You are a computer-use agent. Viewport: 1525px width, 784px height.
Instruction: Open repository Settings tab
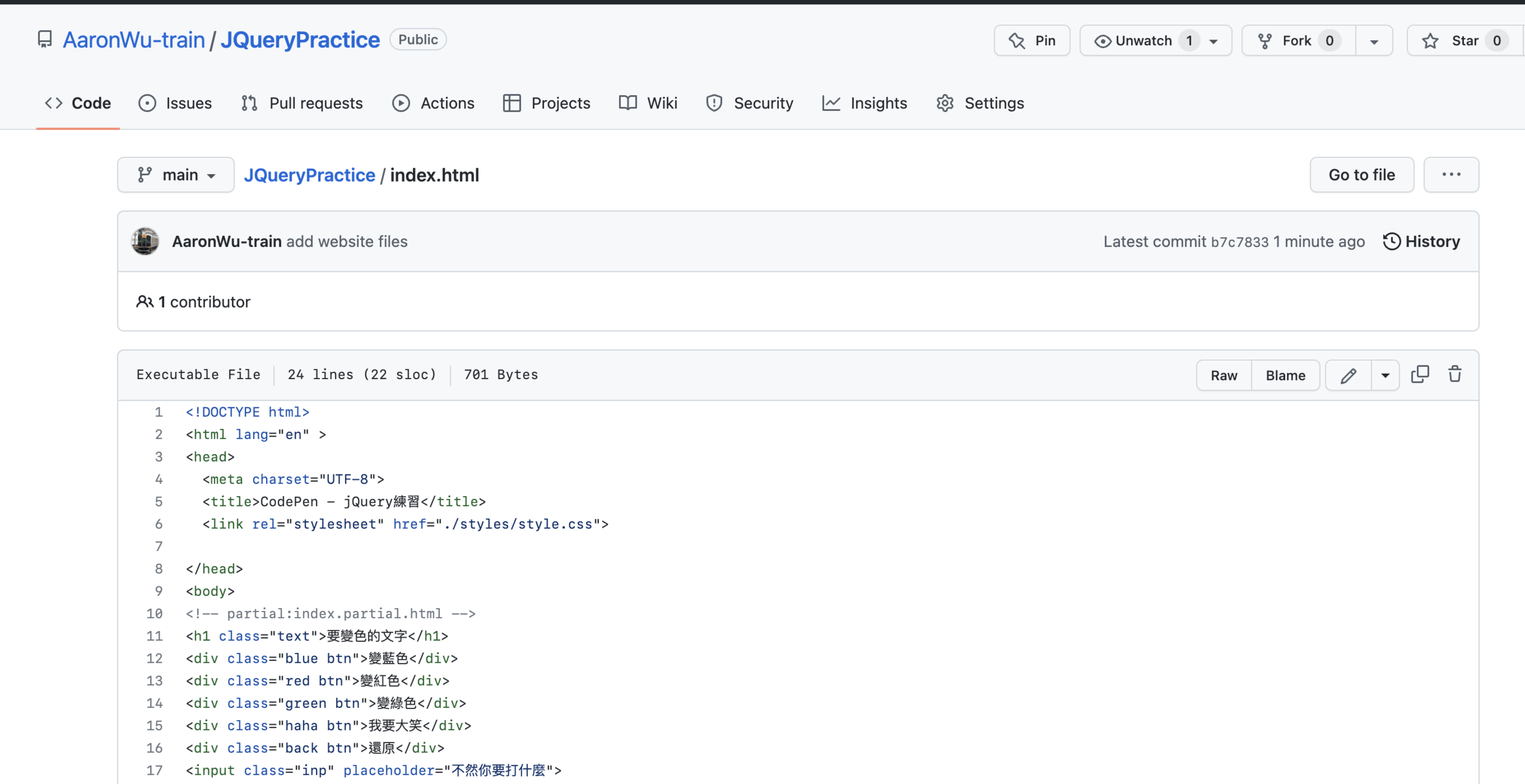coord(980,103)
